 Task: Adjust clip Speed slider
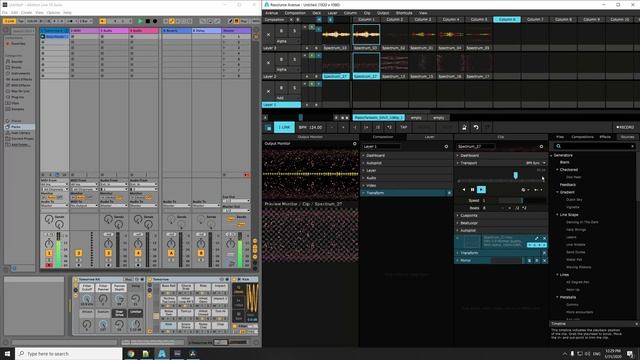pos(522,200)
